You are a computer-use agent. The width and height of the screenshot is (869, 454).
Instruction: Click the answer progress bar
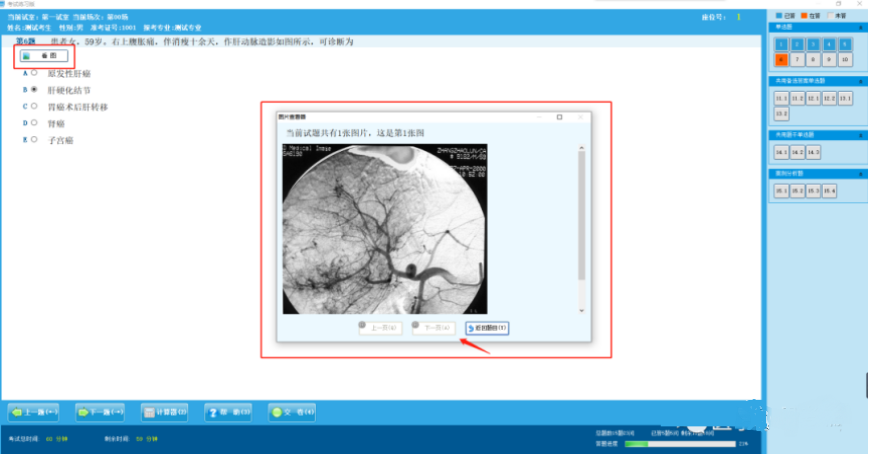[x=678, y=443]
